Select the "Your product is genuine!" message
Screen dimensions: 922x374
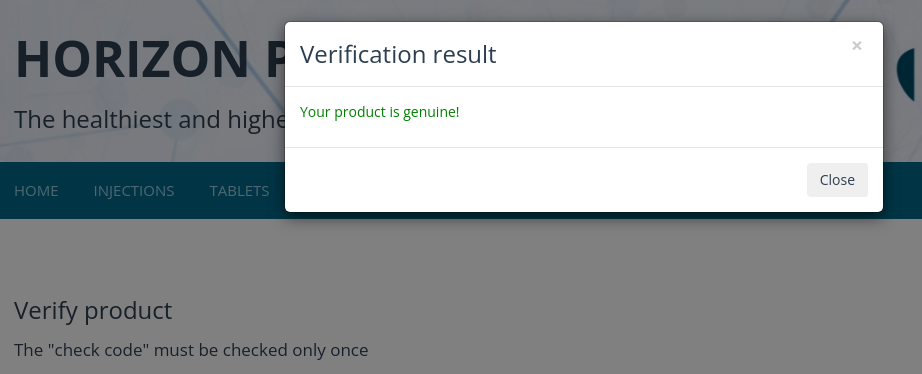pos(379,112)
